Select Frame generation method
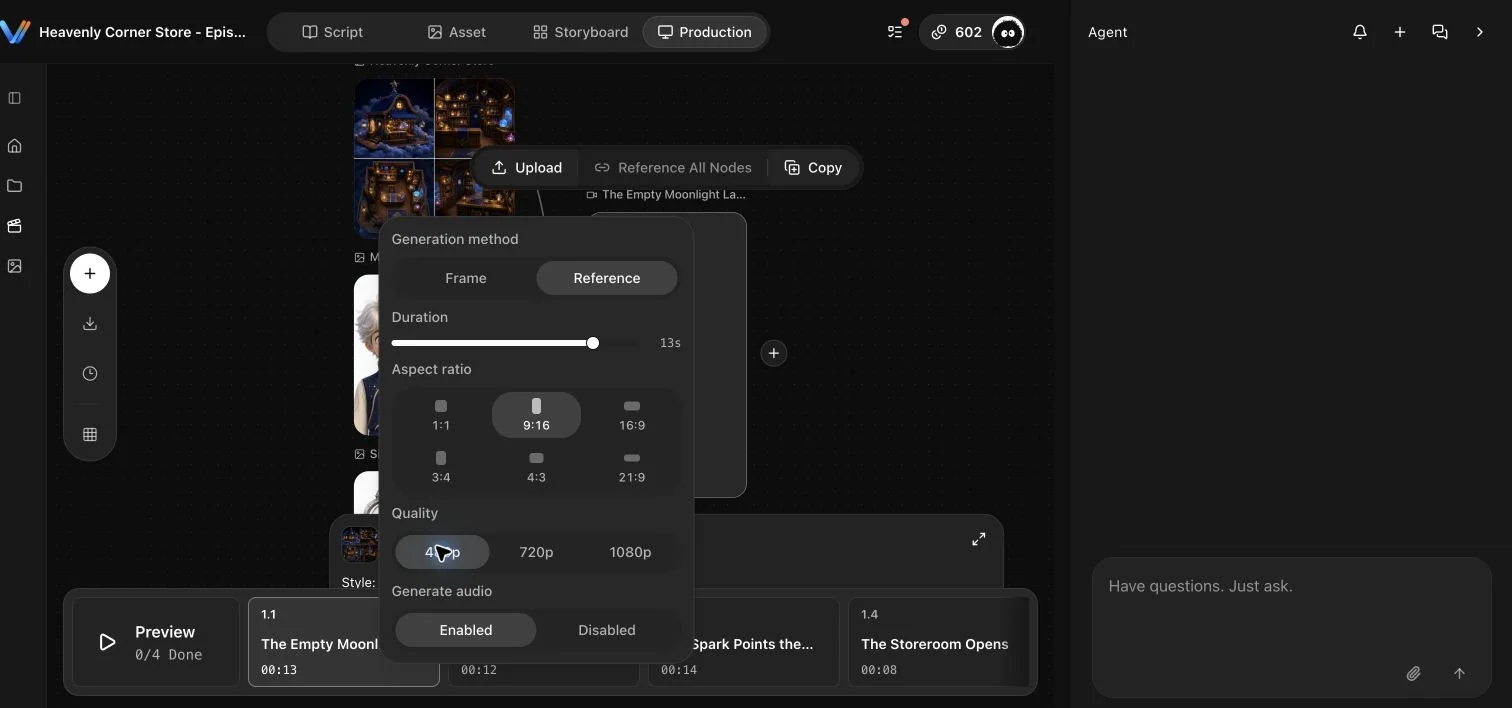 466,278
